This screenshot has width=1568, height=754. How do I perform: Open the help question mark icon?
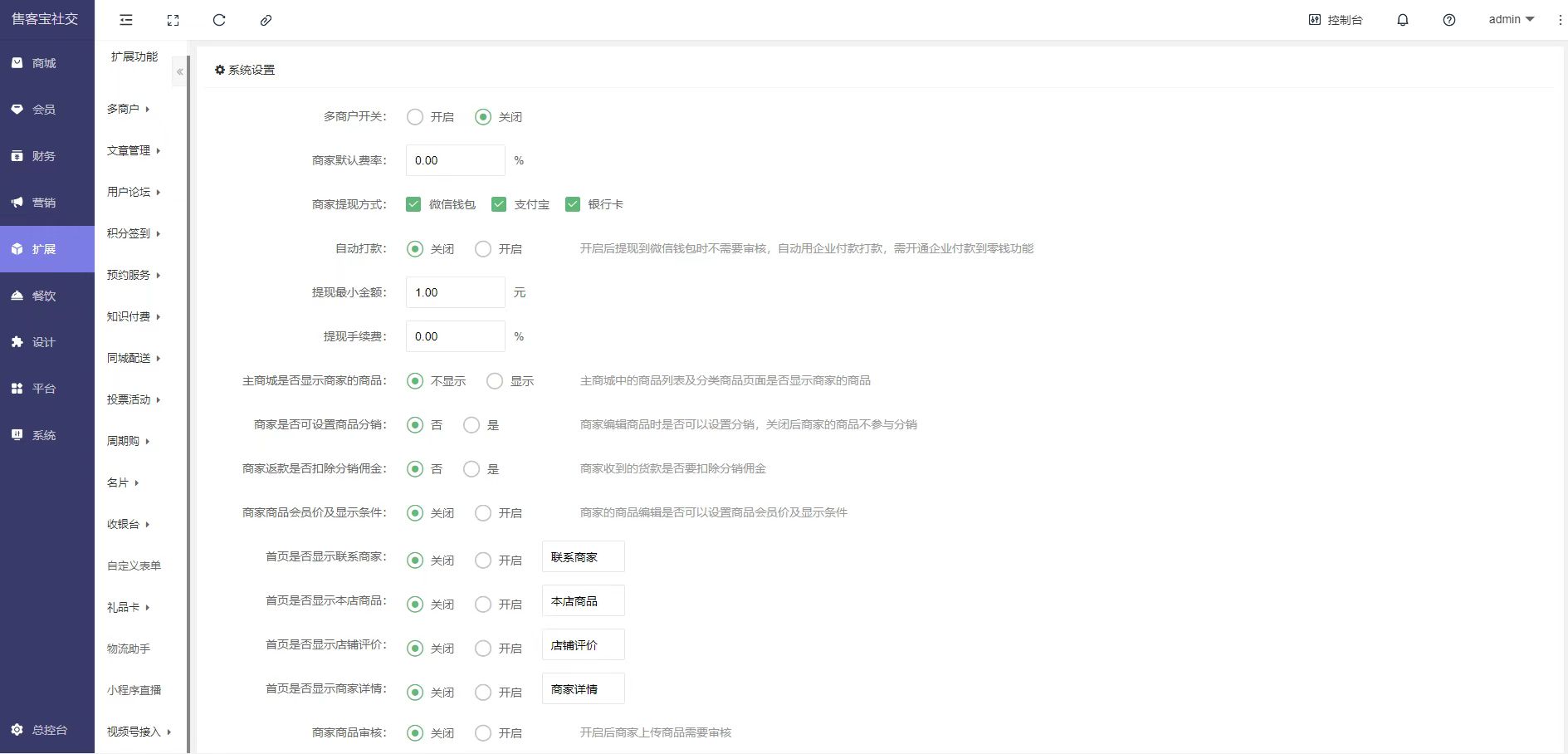pos(1449,20)
